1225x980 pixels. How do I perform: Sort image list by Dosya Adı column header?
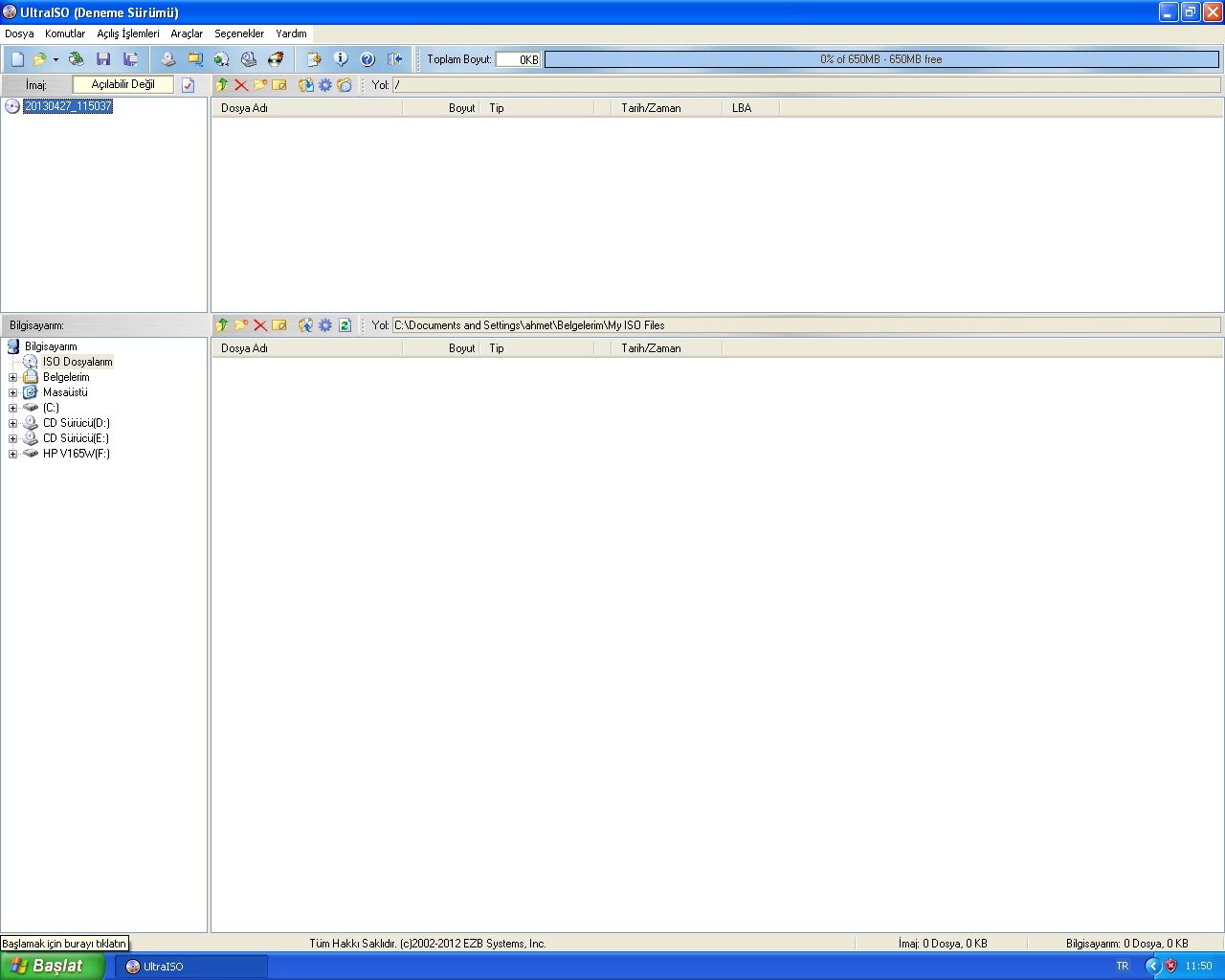[307, 108]
